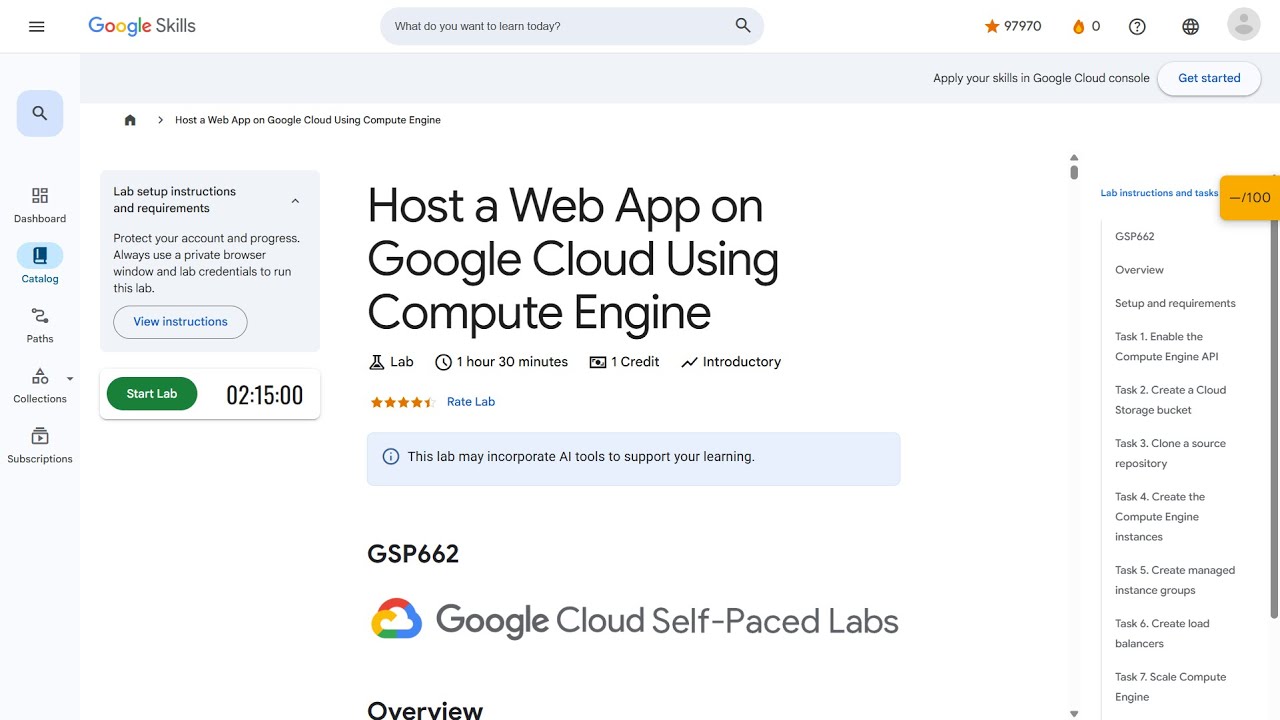Click the star points icon showing 97970
This screenshot has width=1280, height=720.
pyautogui.click(x=992, y=27)
